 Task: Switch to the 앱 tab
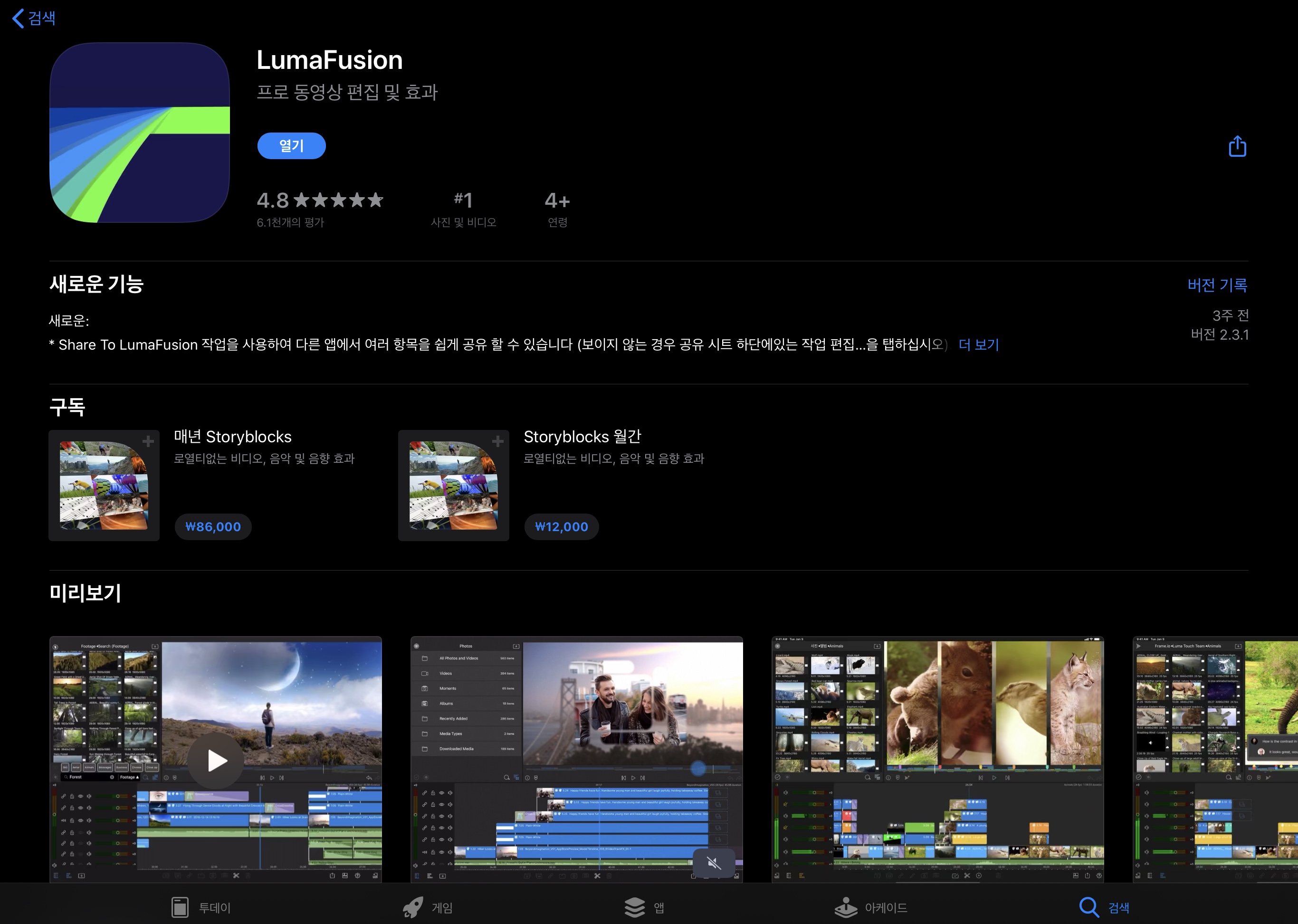tap(644, 907)
